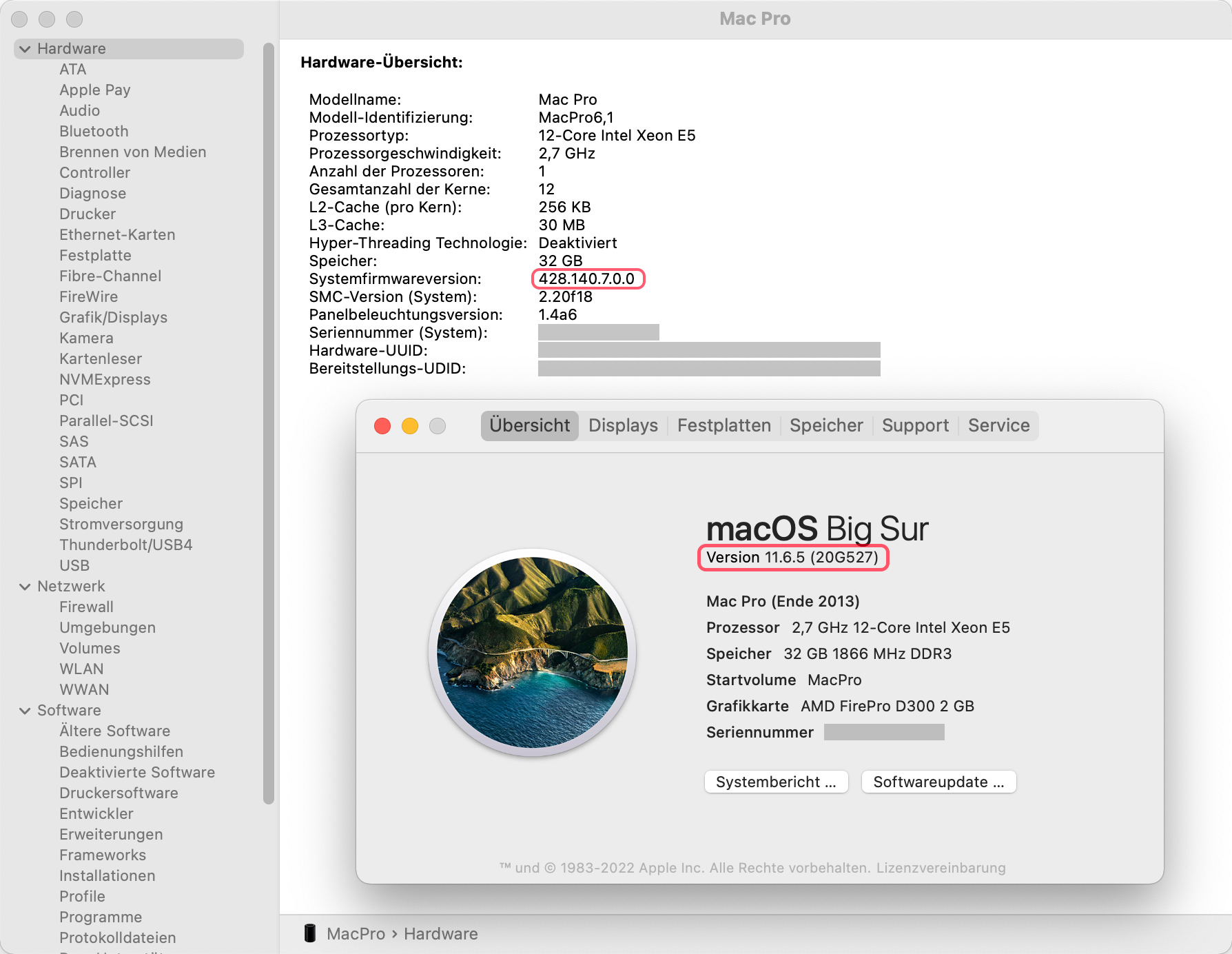Select Apple Pay in the sidebar
Image resolution: width=1232 pixels, height=954 pixels.
pos(95,90)
